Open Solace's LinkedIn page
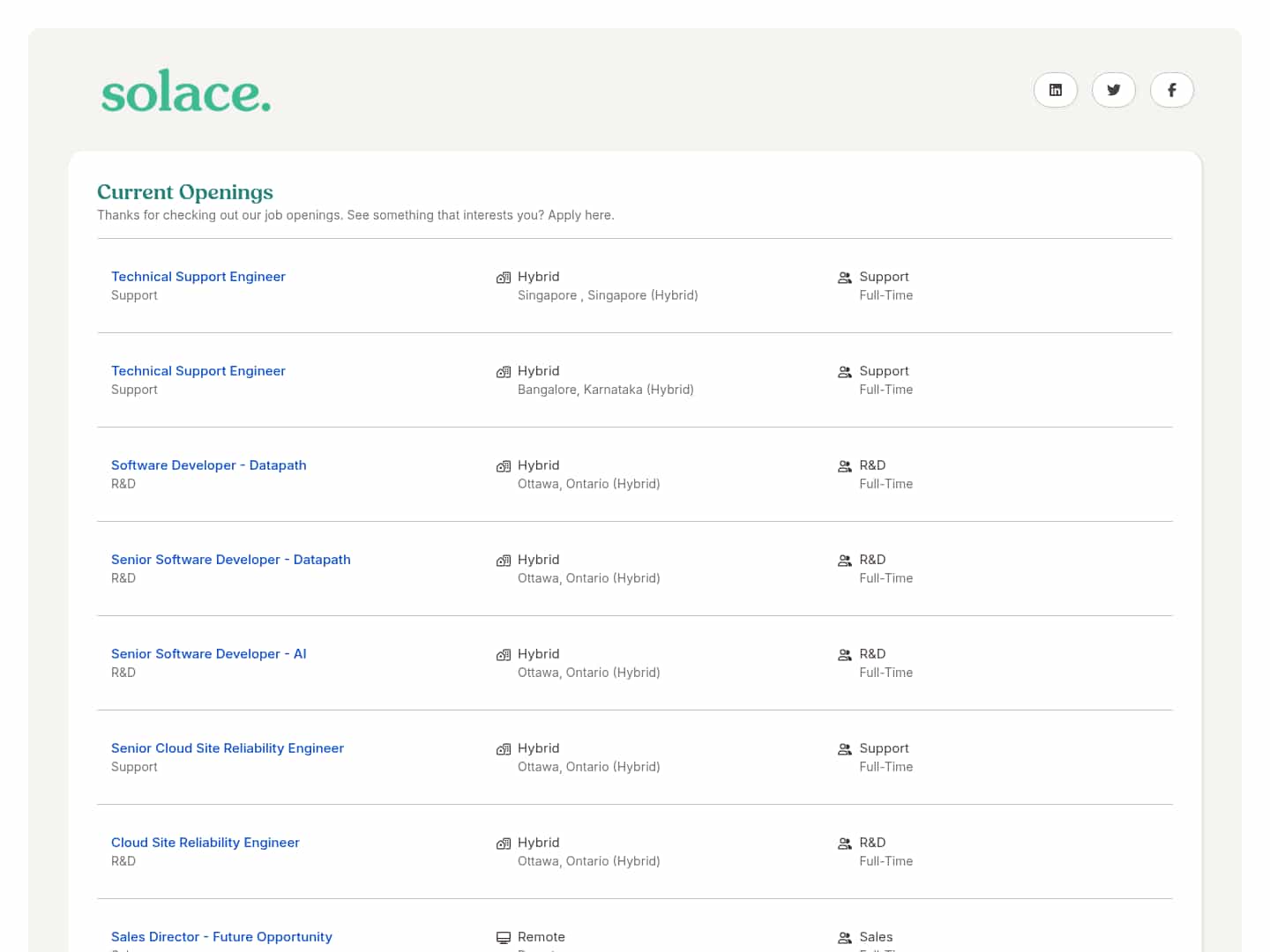Image resolution: width=1270 pixels, height=952 pixels. point(1055,89)
